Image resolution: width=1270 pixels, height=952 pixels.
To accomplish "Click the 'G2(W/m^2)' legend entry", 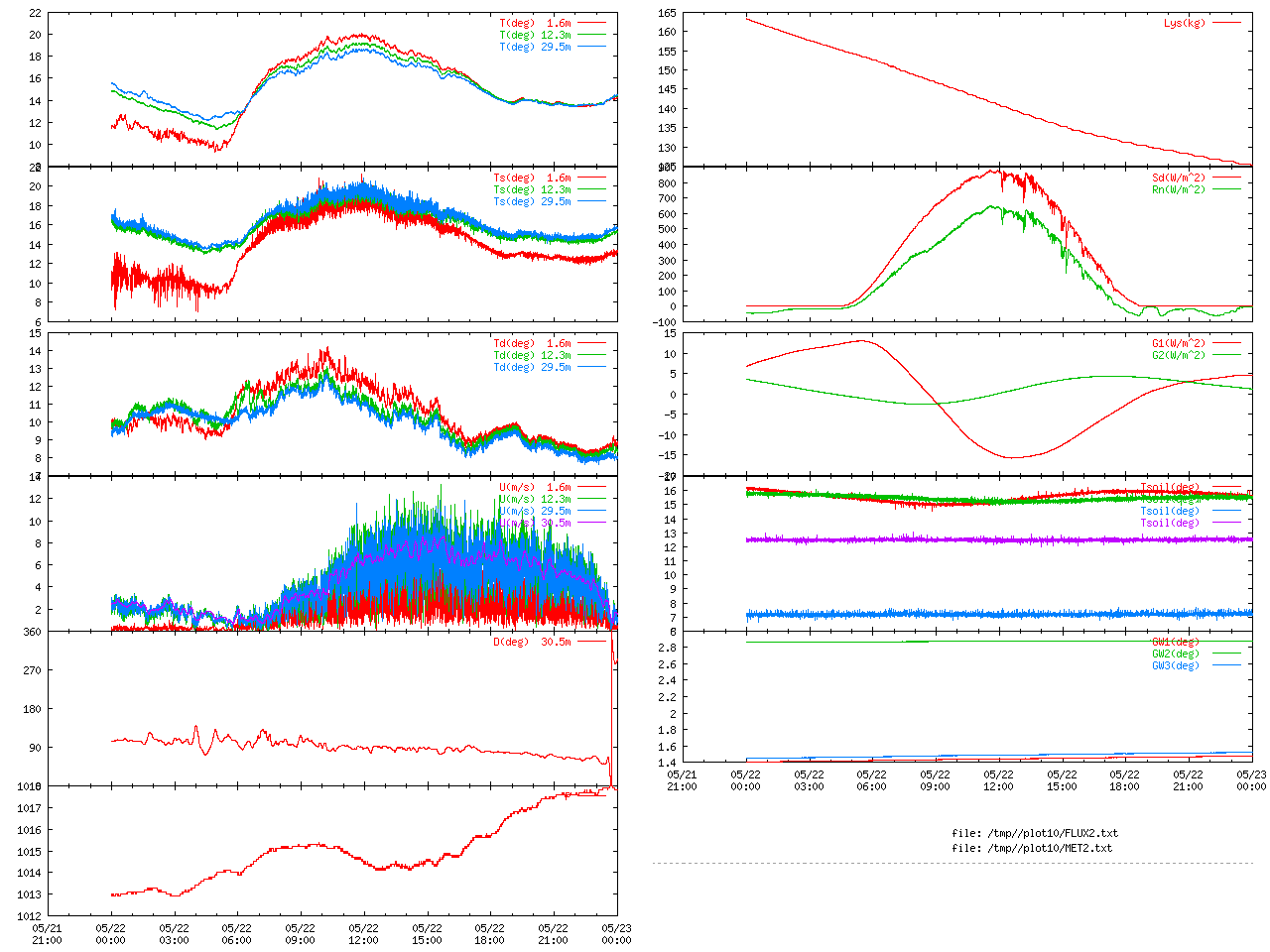I will (x=1179, y=356).
